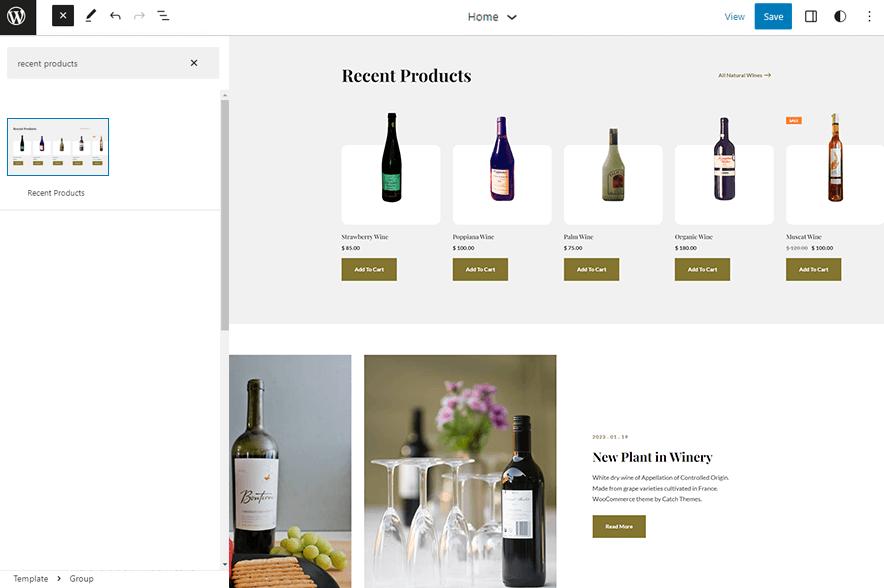This screenshot has width=884, height=588.
Task: Clear the search using the X icon
Action: point(194,62)
